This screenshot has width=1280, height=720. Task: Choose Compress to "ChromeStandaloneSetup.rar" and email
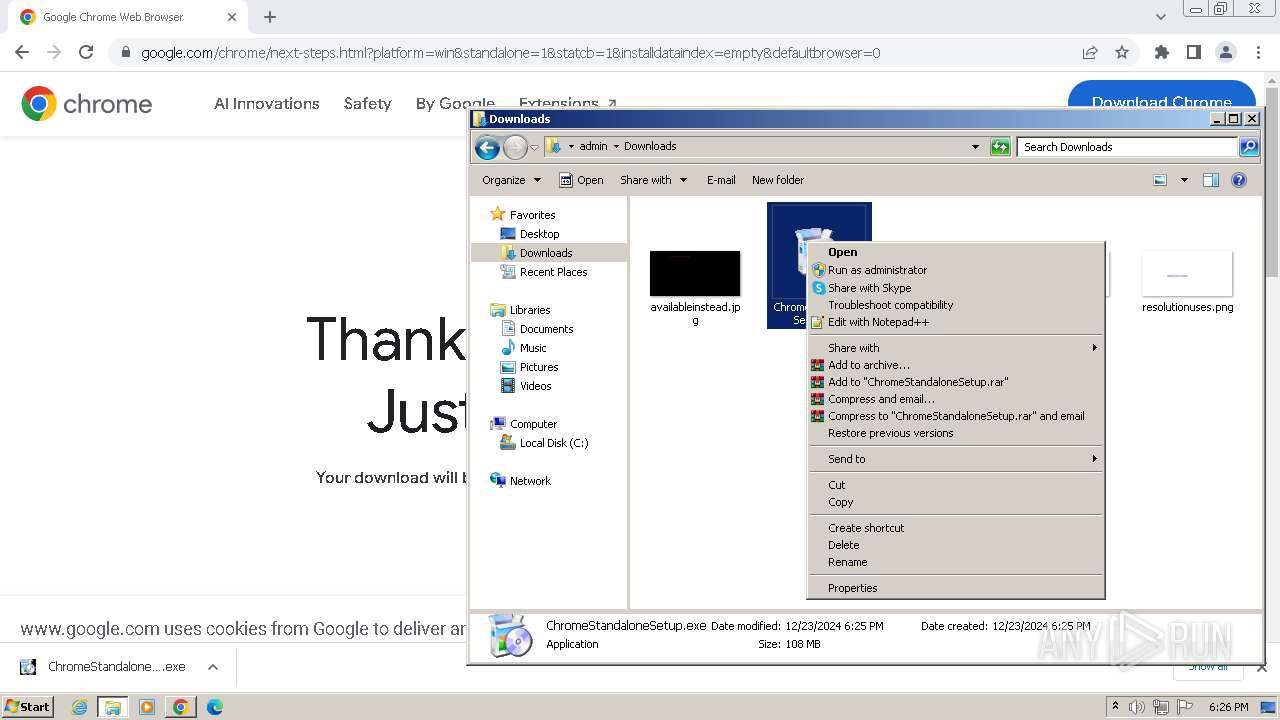[956, 416]
